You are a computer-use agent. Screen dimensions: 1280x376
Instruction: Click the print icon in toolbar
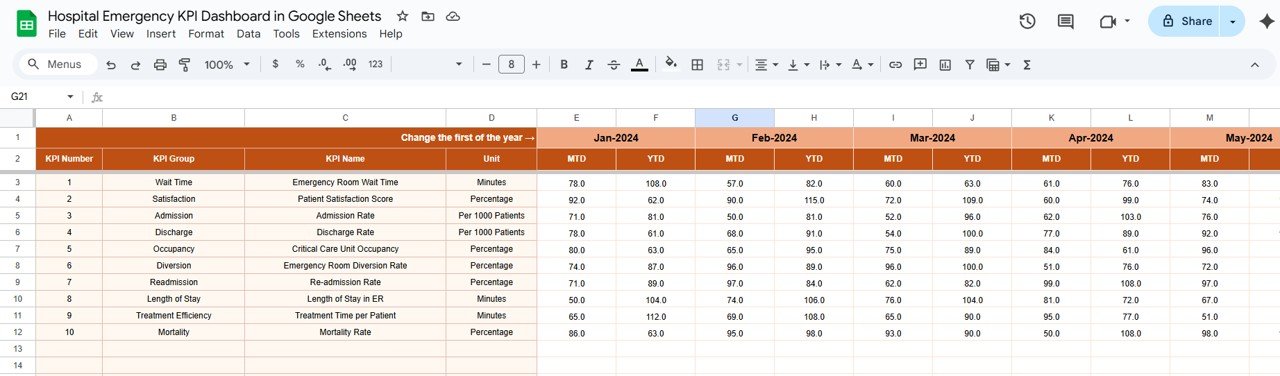160,64
